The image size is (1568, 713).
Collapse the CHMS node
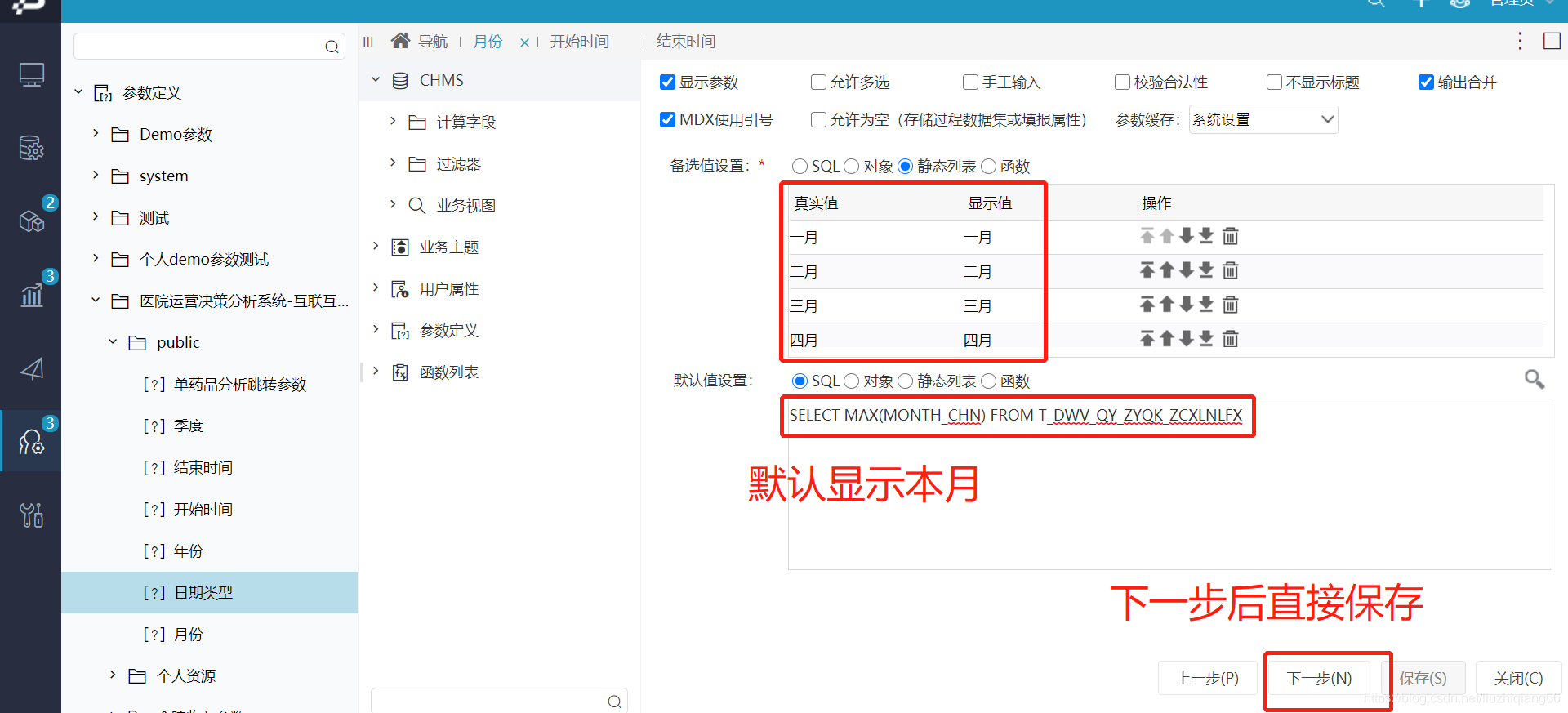(x=376, y=80)
